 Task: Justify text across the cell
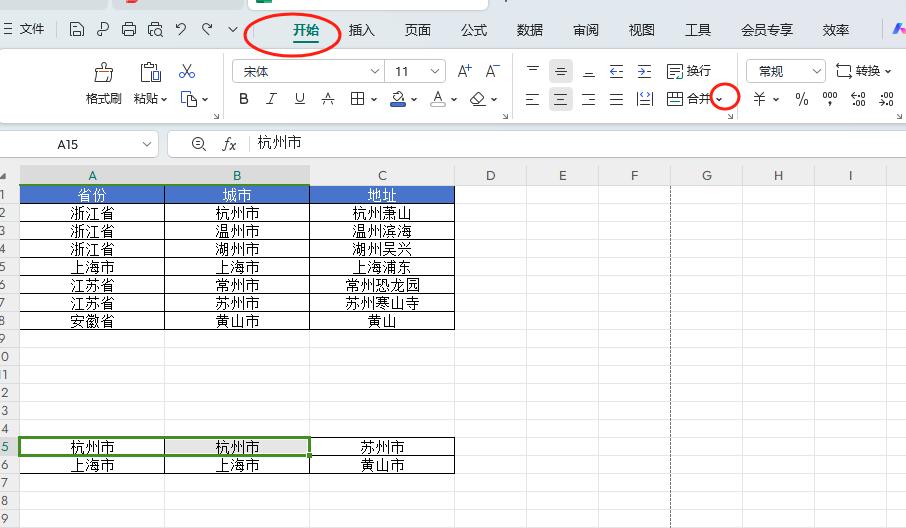616,99
